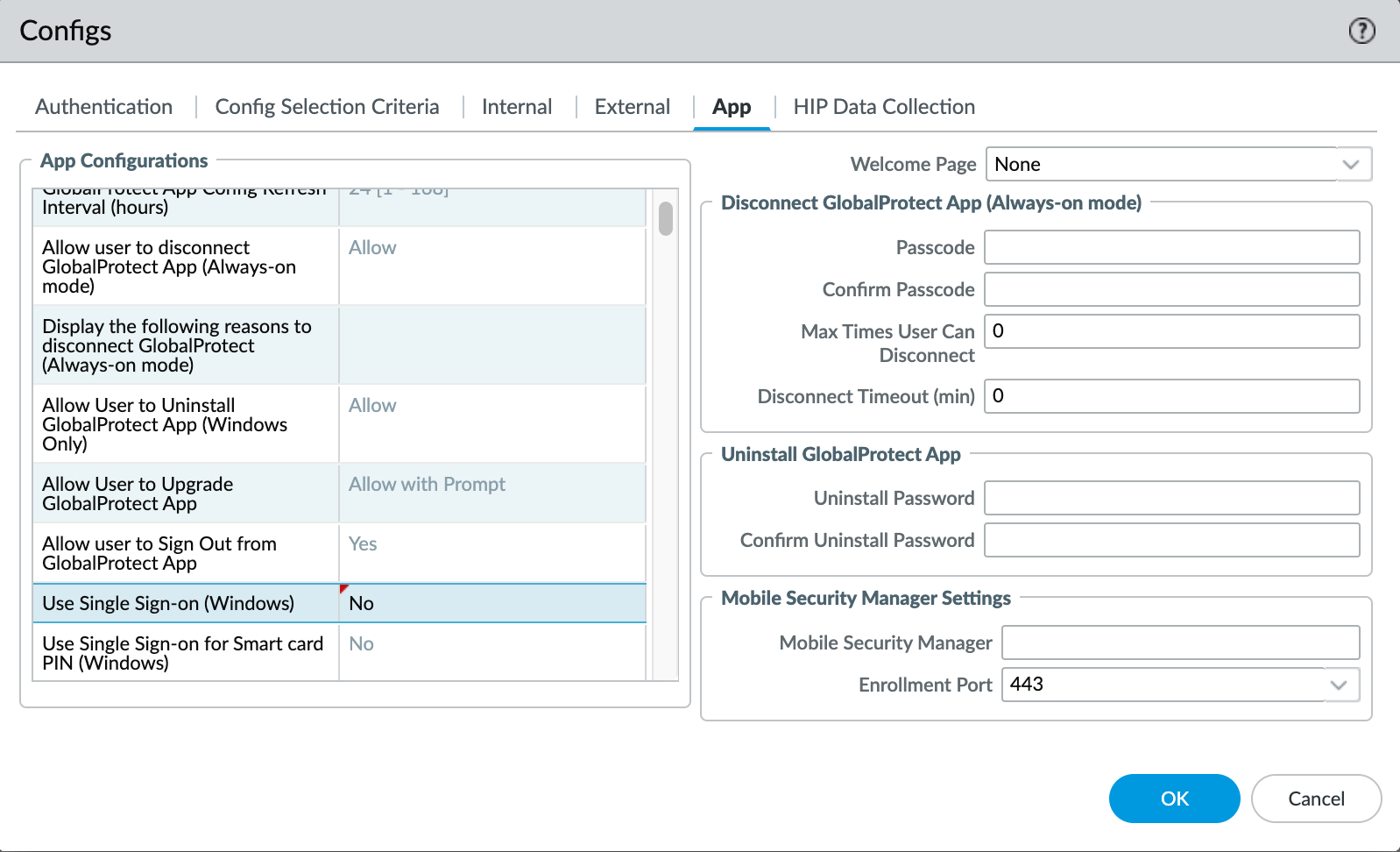Click the App Configurations list scrollbar thumb
Viewport: 1400px width, 852px height.
666,218
